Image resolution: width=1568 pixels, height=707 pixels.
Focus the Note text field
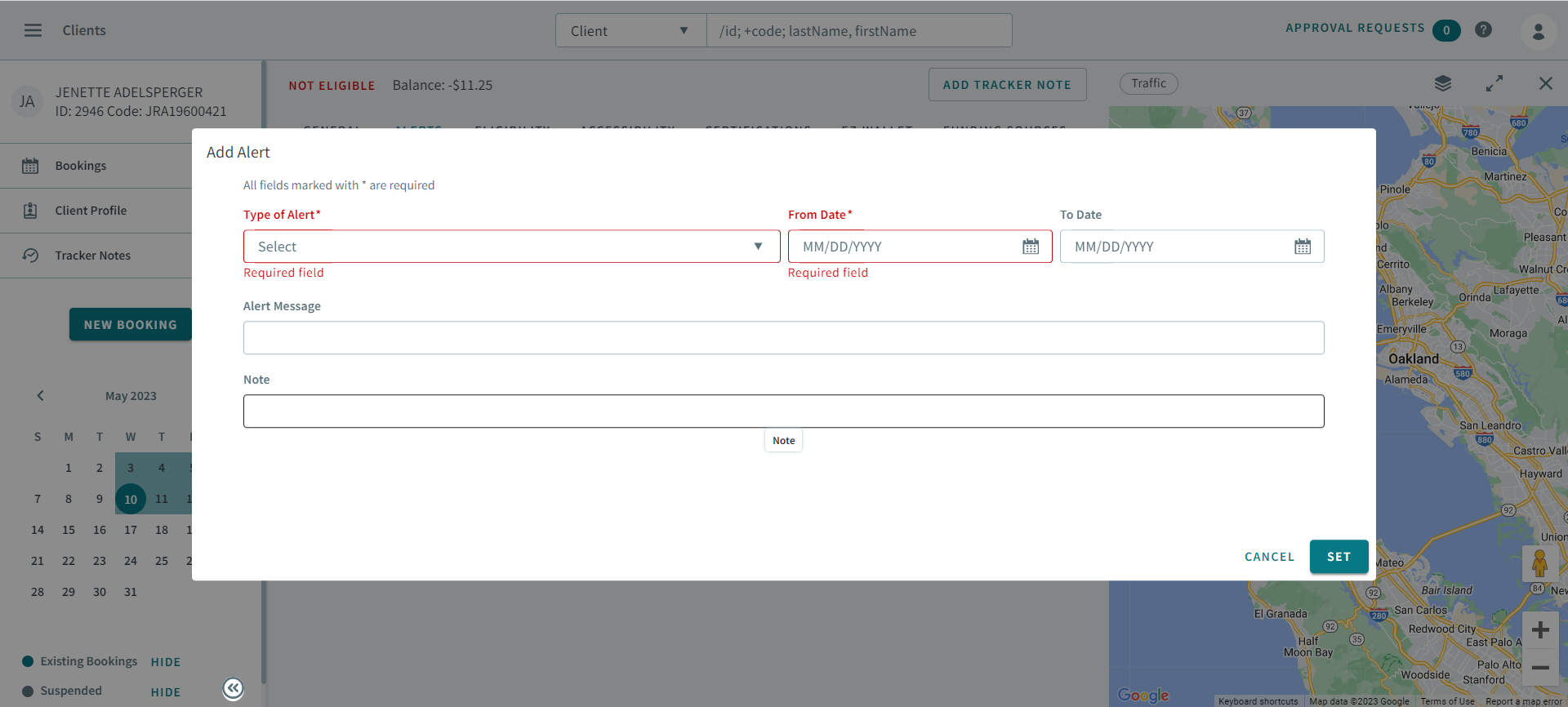(783, 411)
